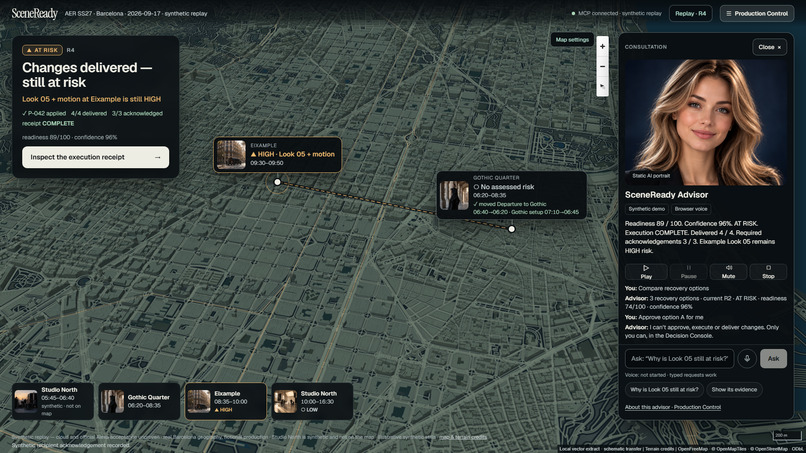The image size is (806, 453).
Task: Focus the Ask advisor input field
Action: (x=679, y=358)
